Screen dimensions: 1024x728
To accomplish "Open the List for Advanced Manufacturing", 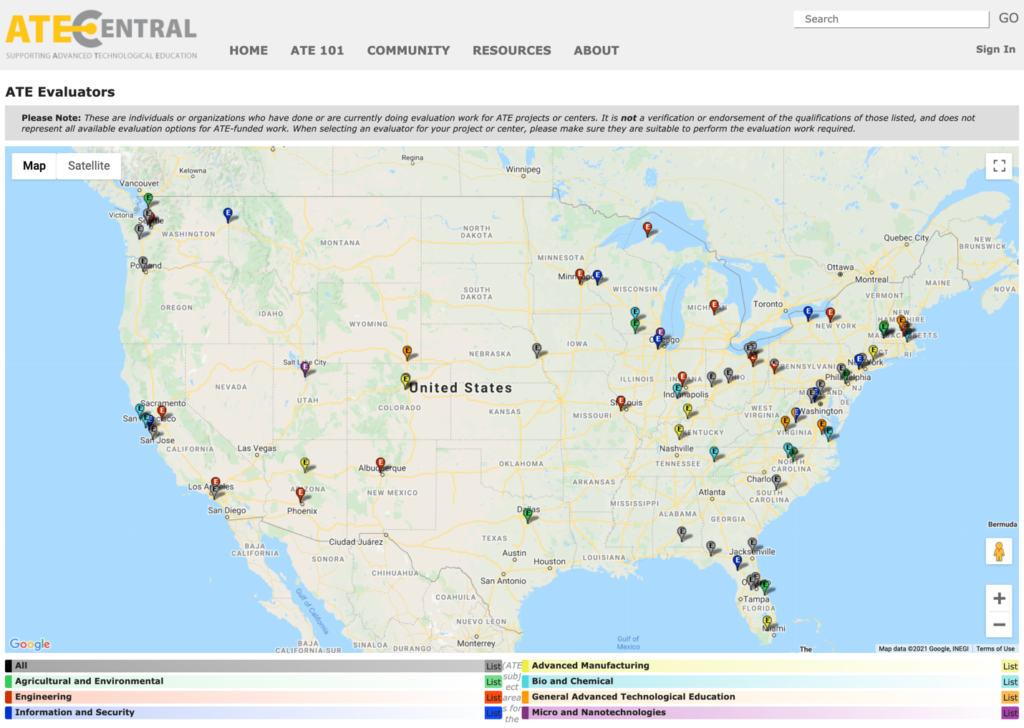I will 1010,666.
